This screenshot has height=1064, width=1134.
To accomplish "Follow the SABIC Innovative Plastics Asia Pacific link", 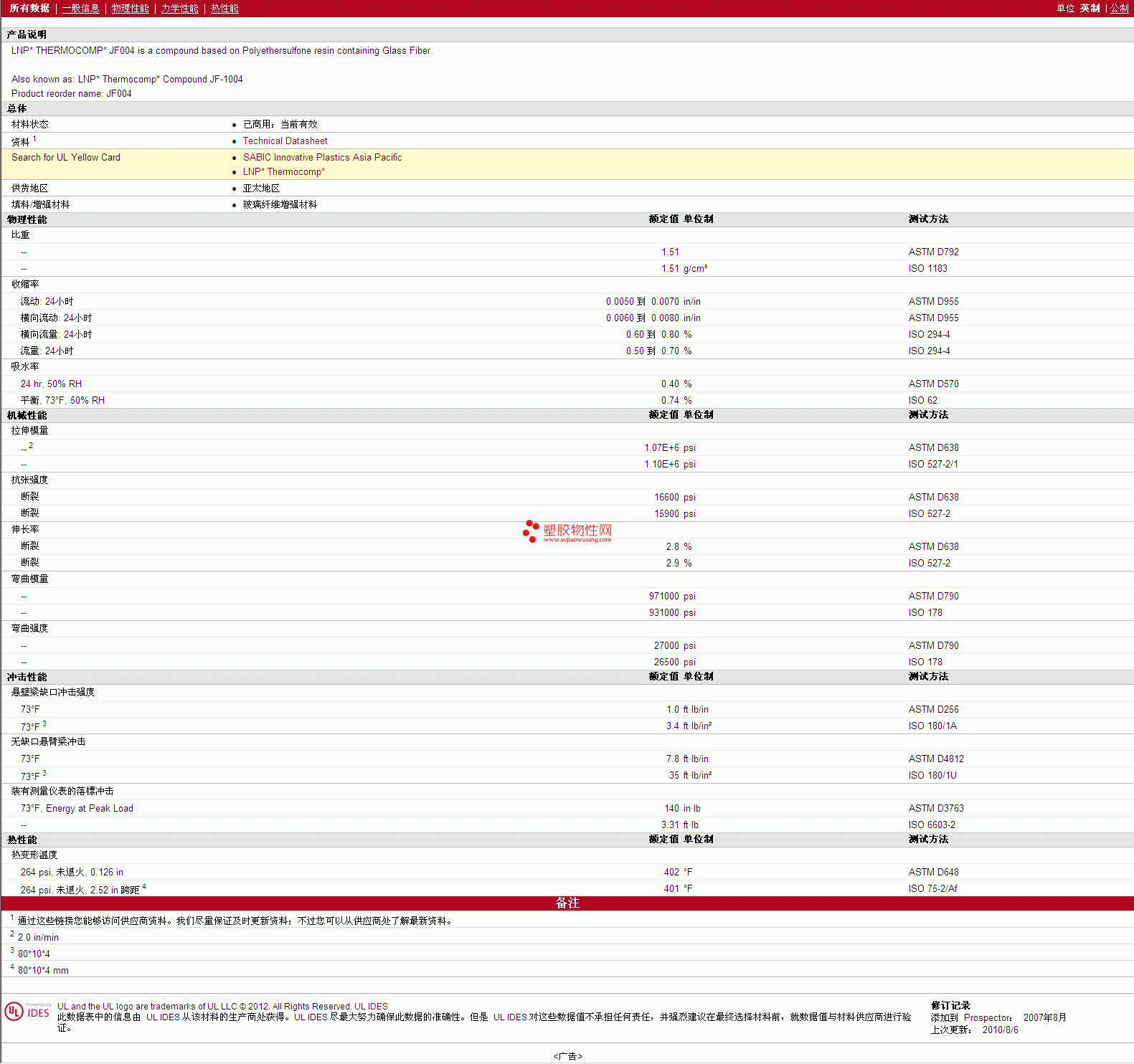I will pos(322,158).
